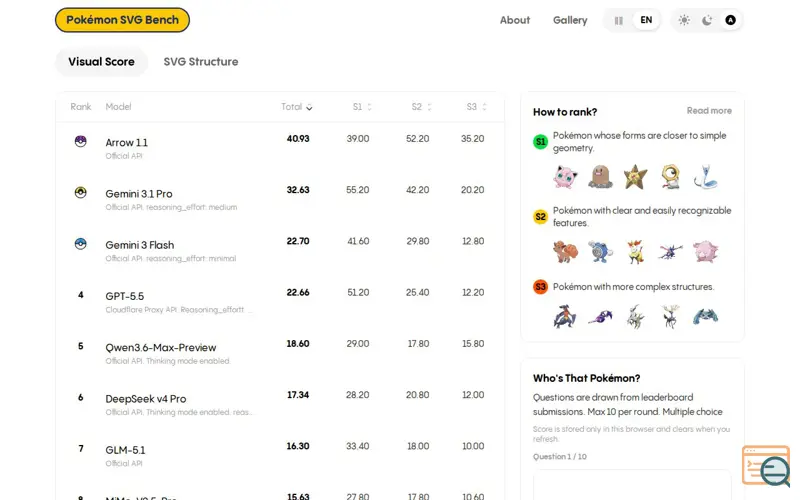Open the About page
Image resolution: width=800 pixels, height=500 pixels.
coord(514,20)
